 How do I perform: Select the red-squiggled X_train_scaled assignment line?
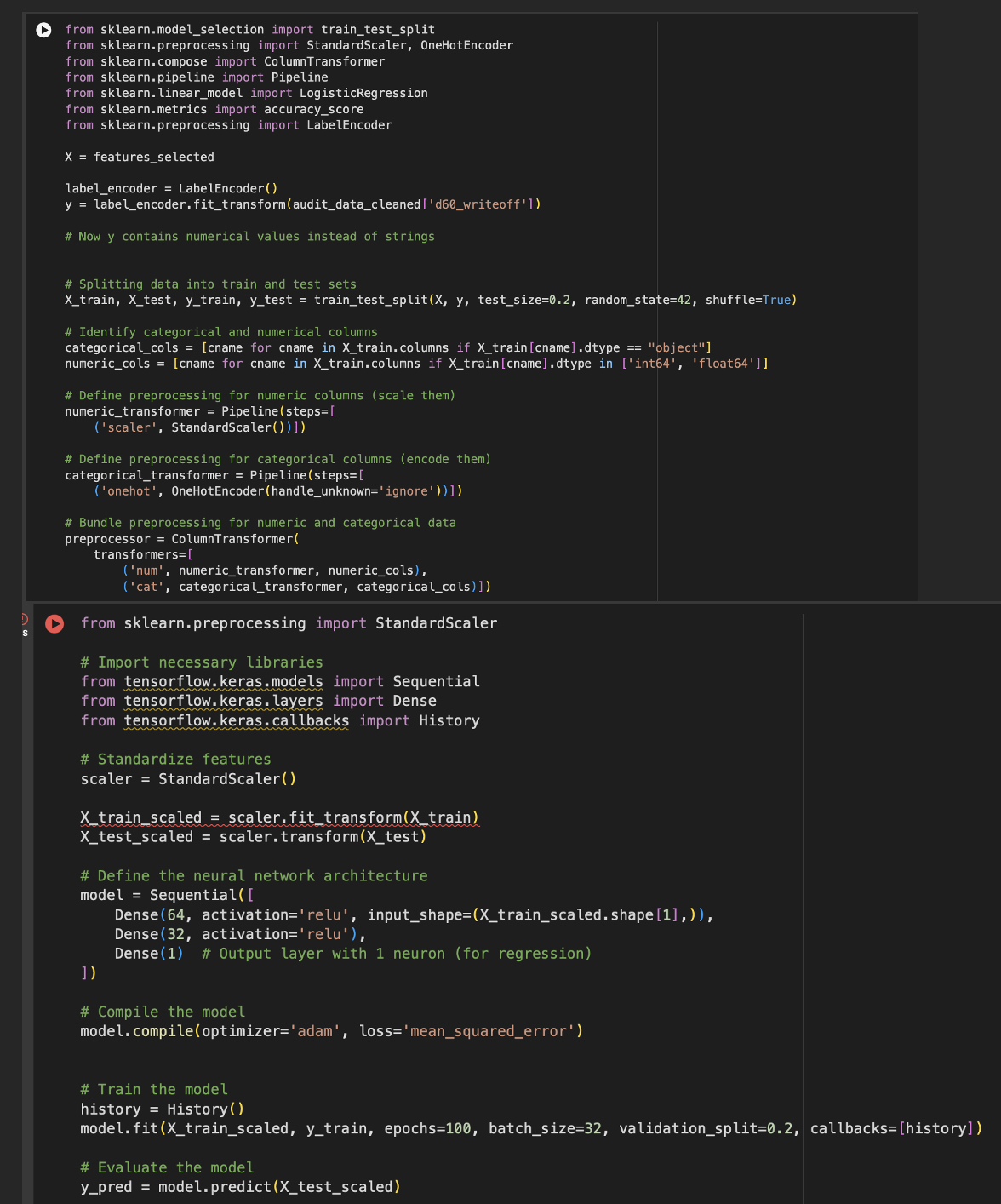coord(279,817)
